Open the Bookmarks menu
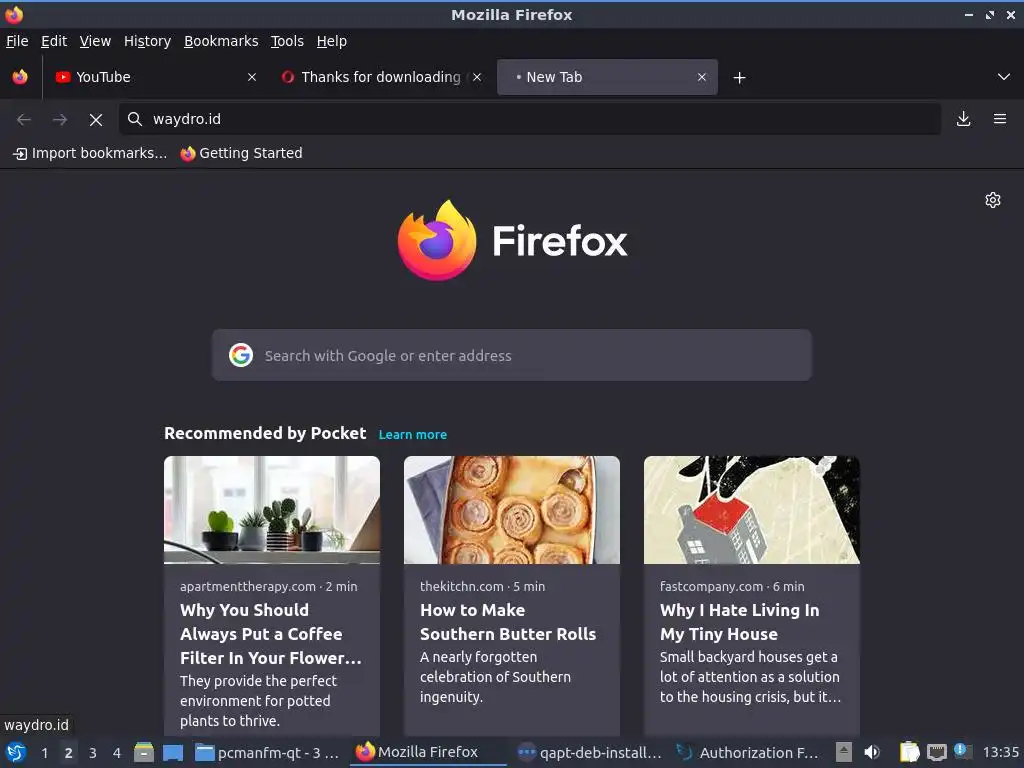1024x768 pixels. click(221, 41)
